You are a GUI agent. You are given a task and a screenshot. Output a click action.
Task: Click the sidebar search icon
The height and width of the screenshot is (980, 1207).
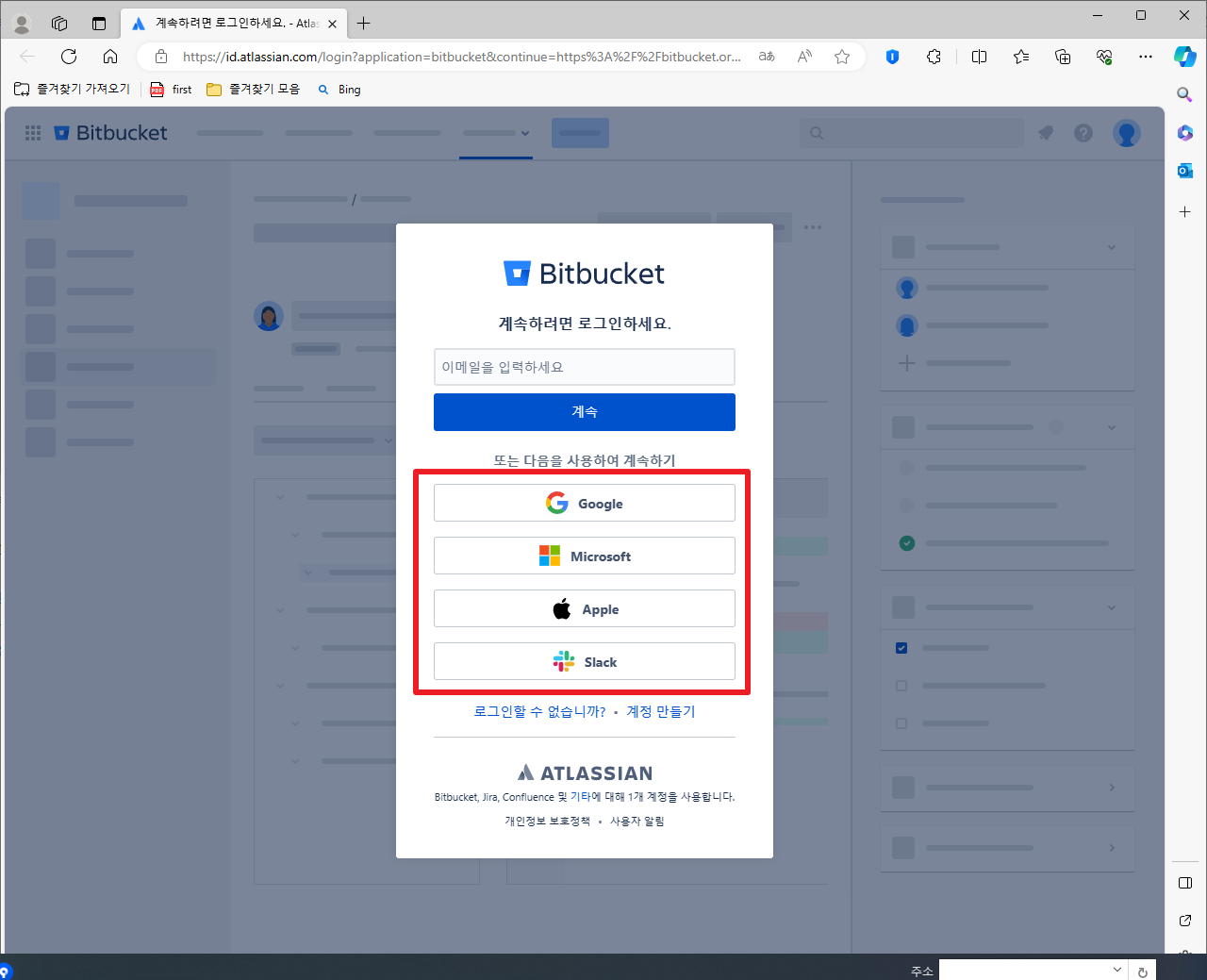1185,94
